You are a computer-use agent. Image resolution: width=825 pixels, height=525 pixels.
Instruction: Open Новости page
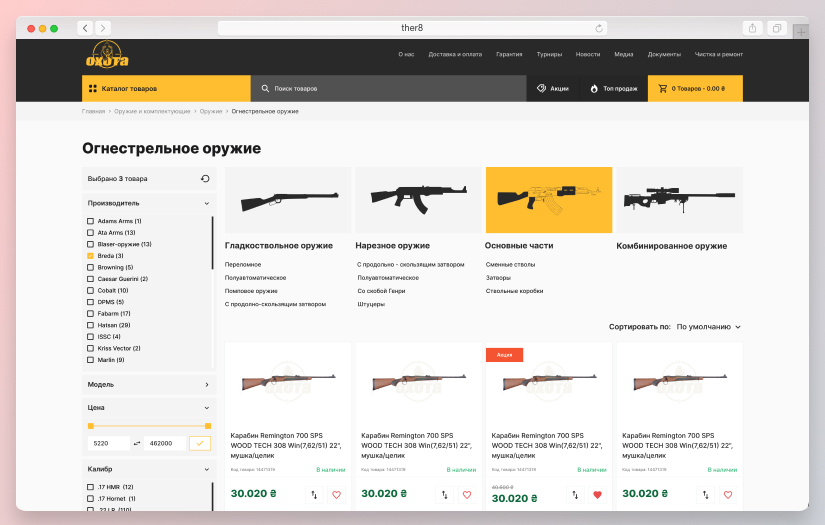588,54
